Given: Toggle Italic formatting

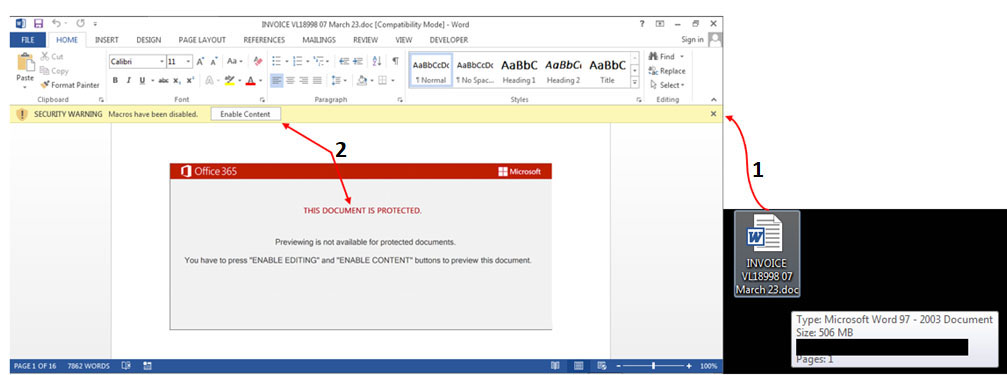Looking at the screenshot, I should 128,80.
